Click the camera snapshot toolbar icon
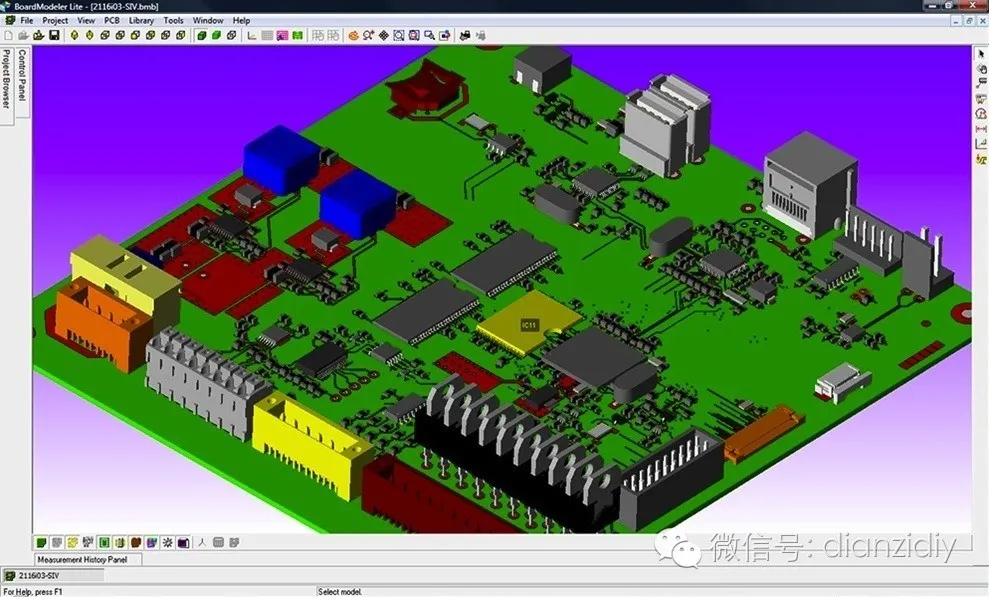 (465, 35)
